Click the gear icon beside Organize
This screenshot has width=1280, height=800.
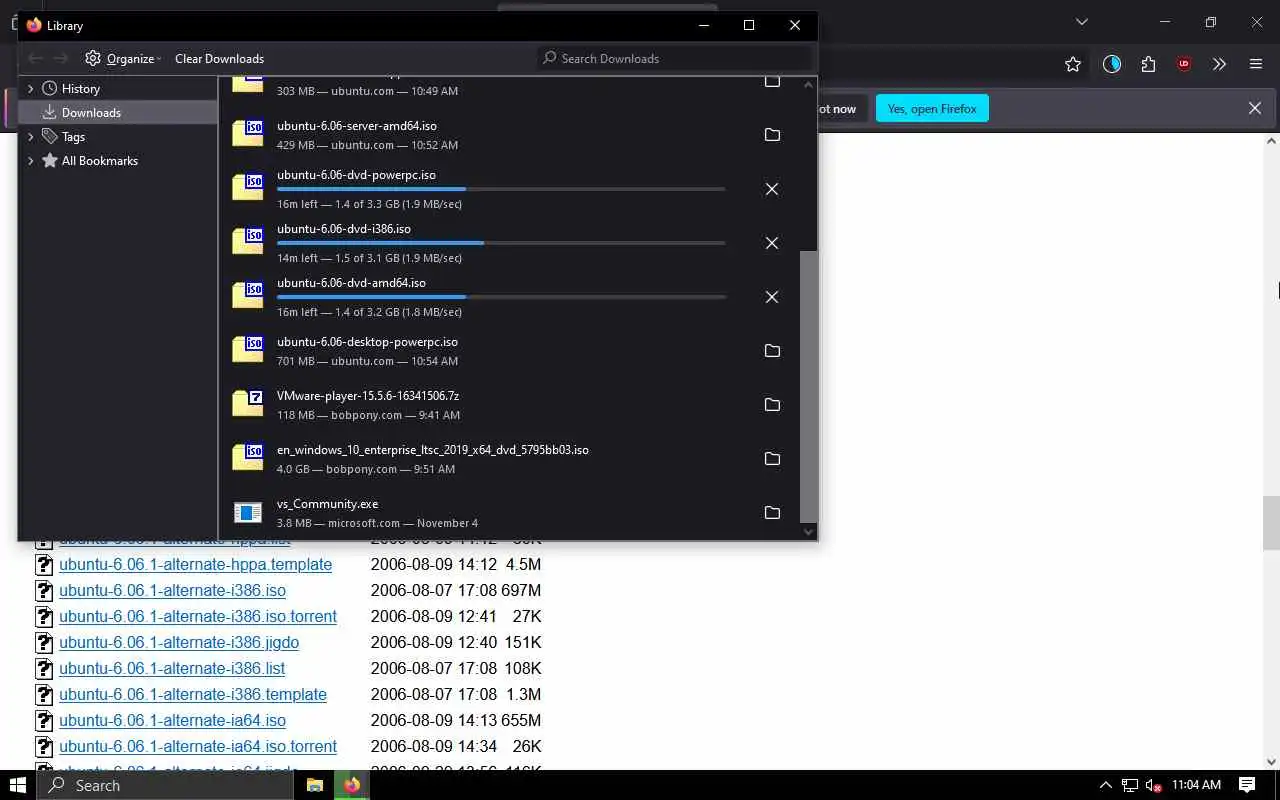(93, 58)
